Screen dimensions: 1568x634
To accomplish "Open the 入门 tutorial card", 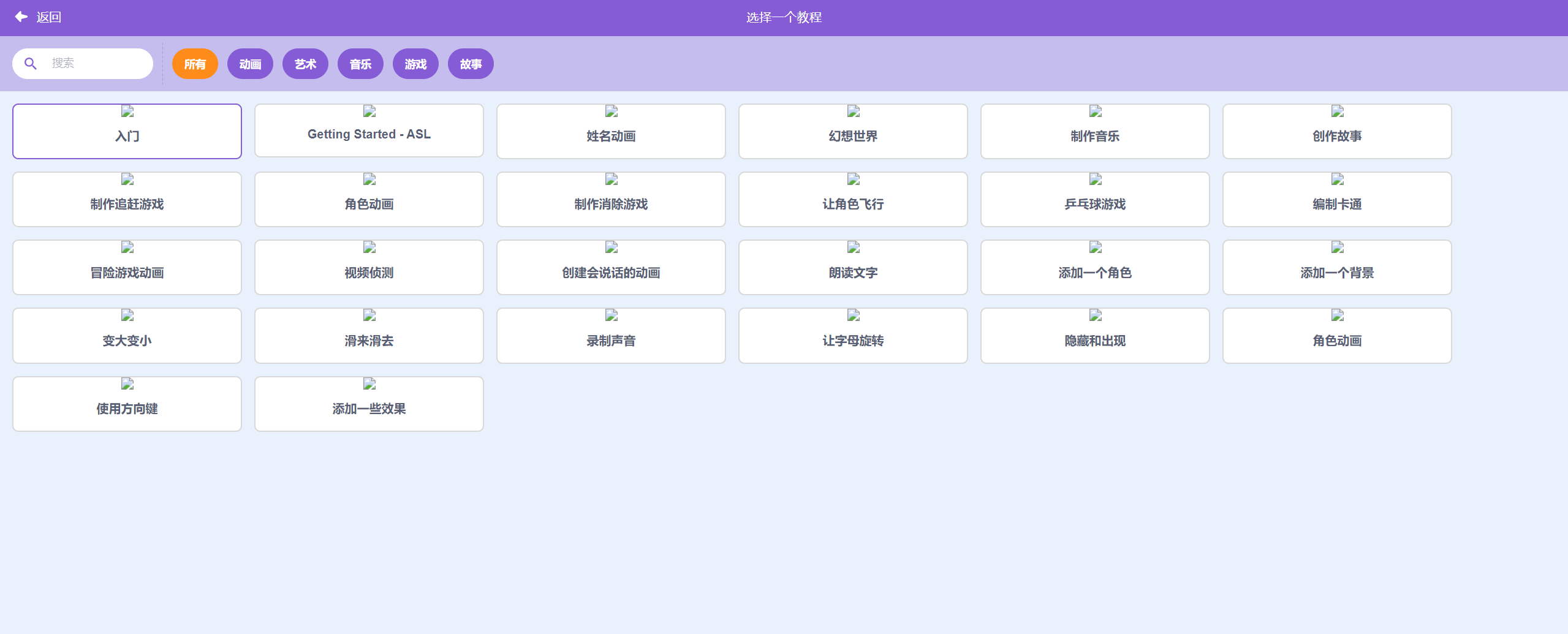I will [x=127, y=130].
